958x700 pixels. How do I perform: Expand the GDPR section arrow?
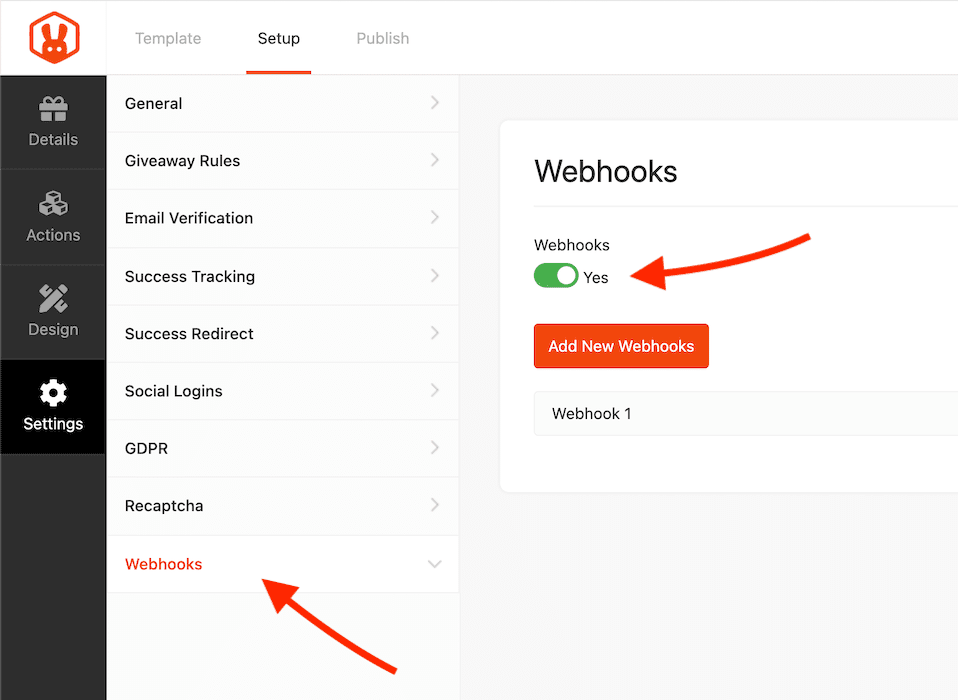[x=434, y=448]
